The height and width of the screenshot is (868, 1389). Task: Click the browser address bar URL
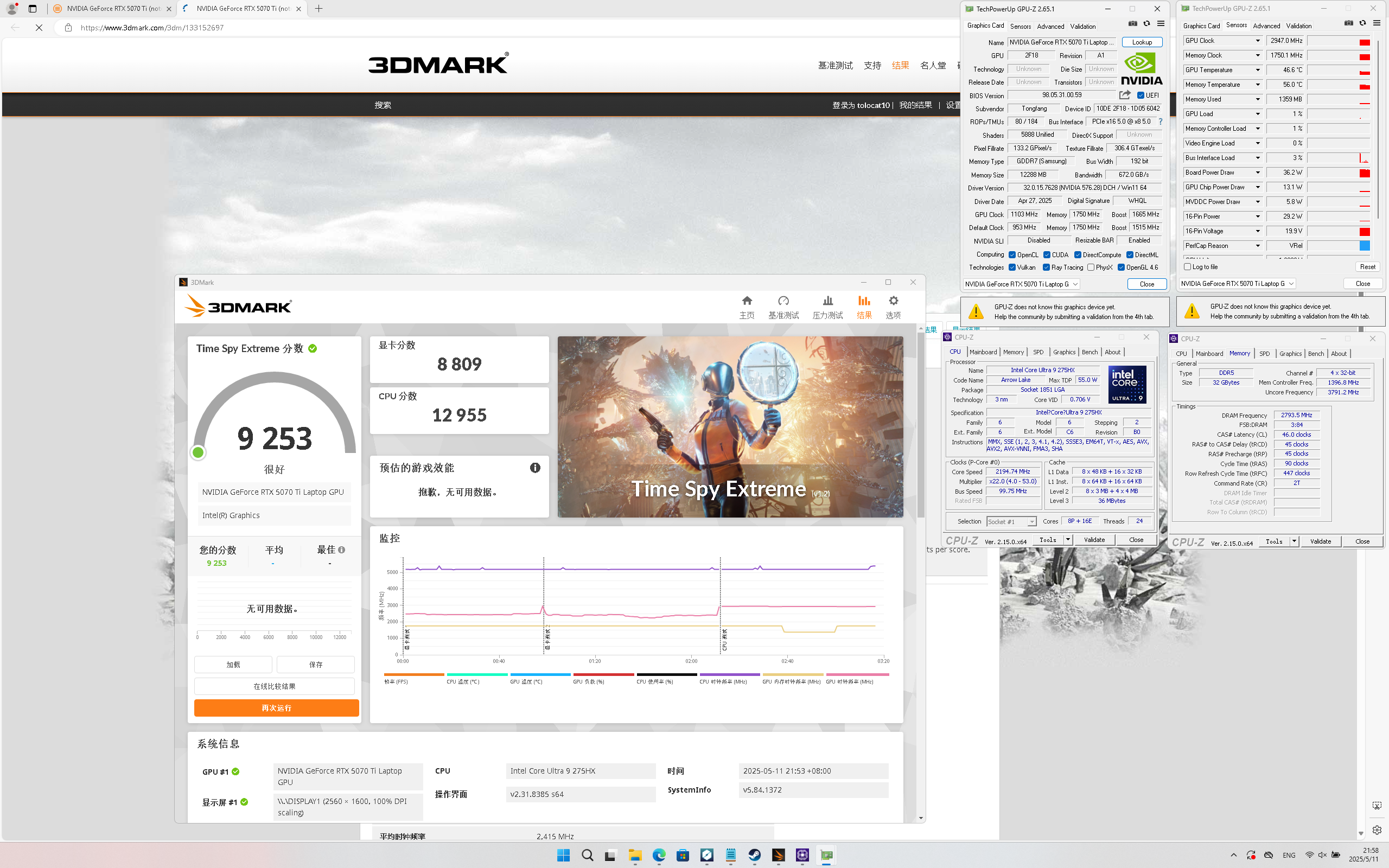[x=152, y=28]
